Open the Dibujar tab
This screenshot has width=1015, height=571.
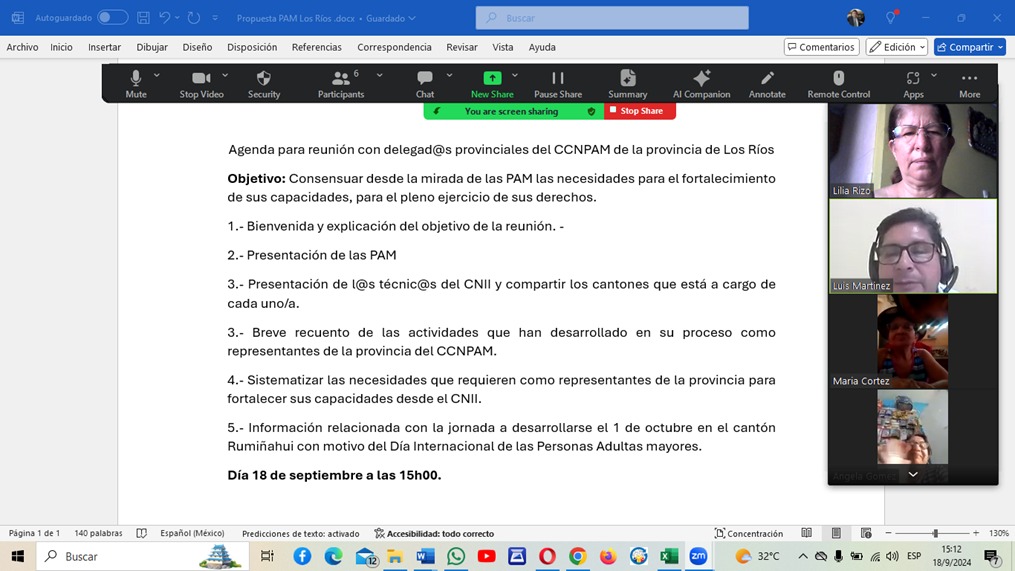pyautogui.click(x=151, y=47)
